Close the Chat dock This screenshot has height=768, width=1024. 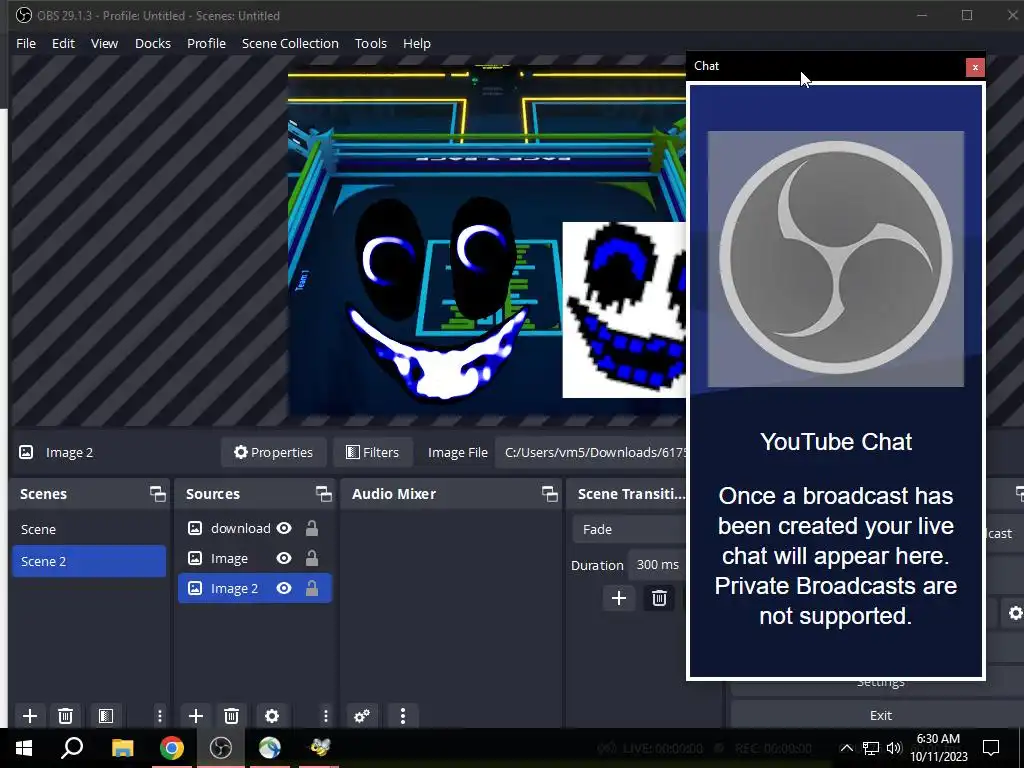(974, 67)
